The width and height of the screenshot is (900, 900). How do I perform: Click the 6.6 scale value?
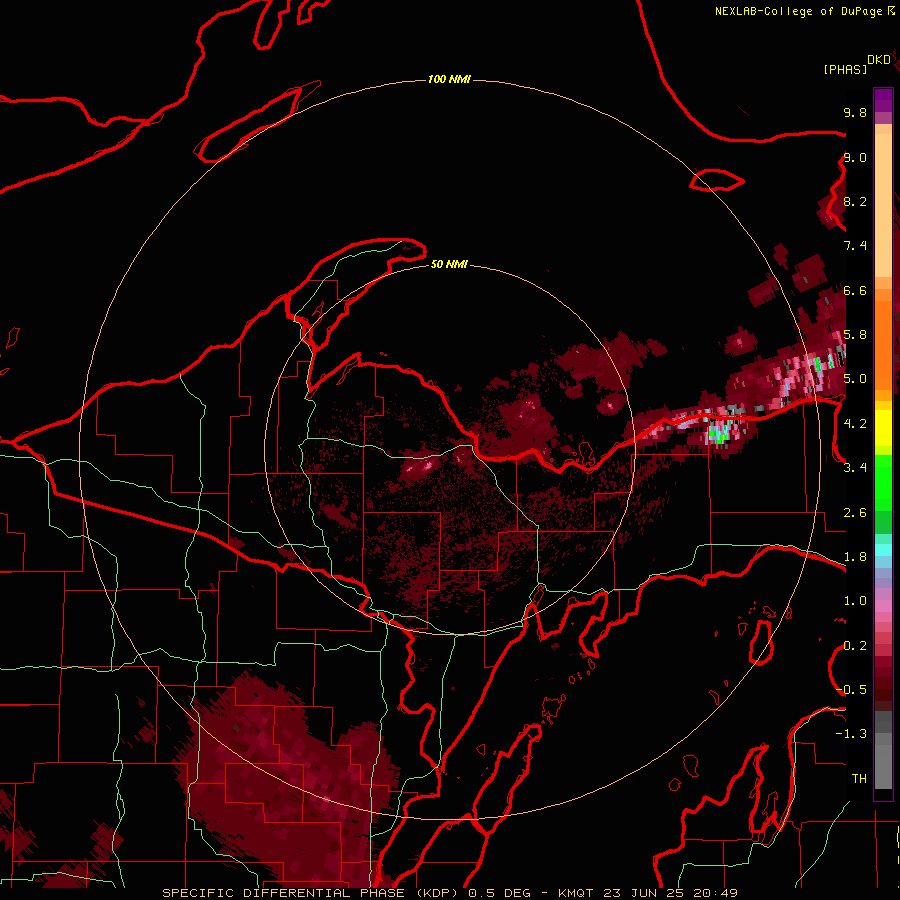[855, 290]
